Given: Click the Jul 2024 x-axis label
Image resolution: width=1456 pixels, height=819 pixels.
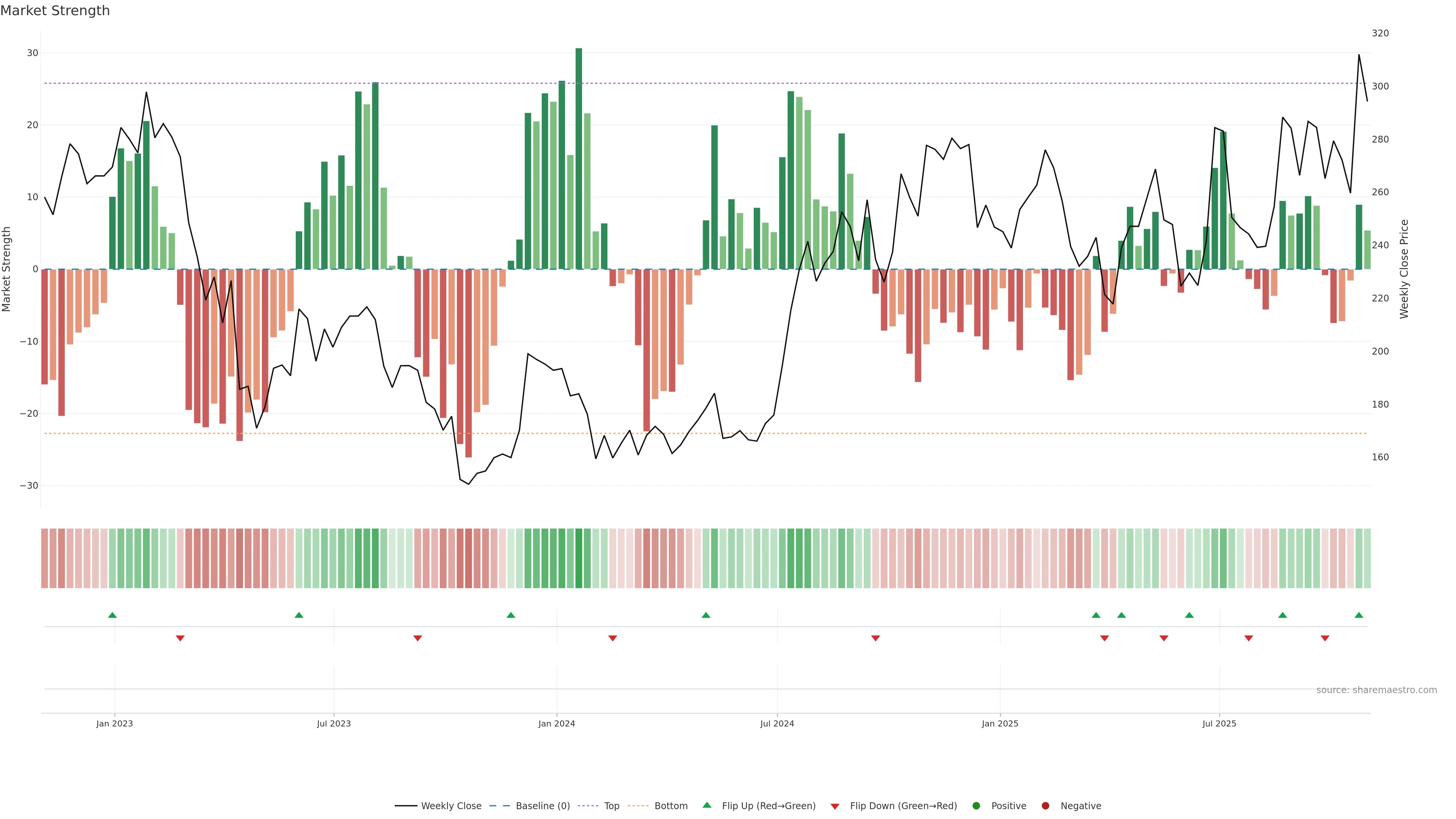Looking at the screenshot, I should click(x=777, y=723).
